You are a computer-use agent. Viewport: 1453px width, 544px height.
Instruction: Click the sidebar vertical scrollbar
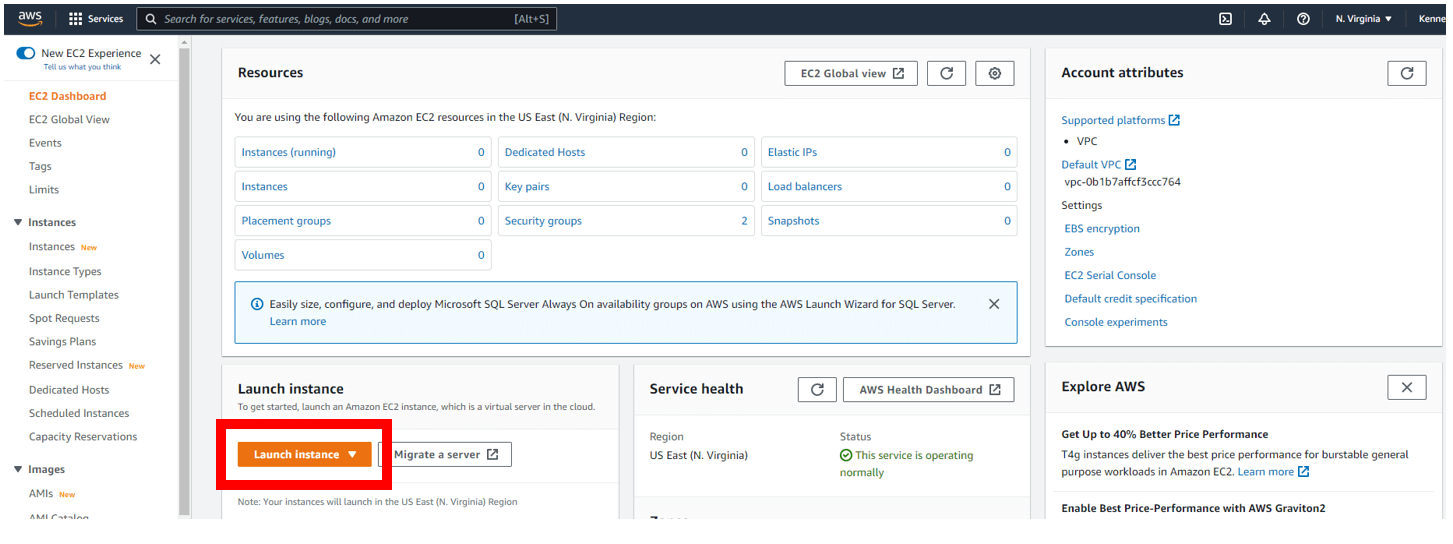pyautogui.click(x=184, y=280)
